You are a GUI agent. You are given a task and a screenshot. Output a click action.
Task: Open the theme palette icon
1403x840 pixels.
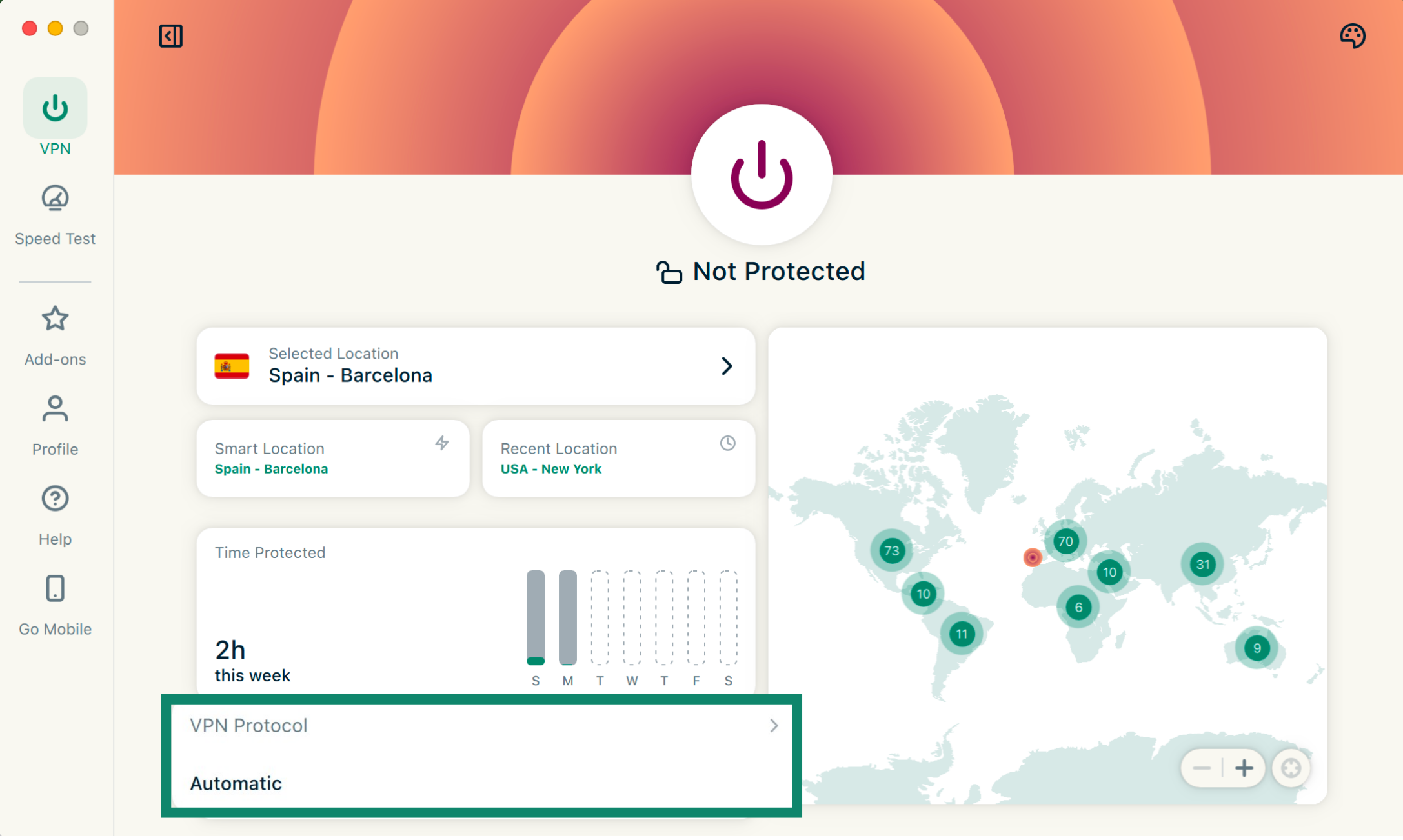click(1352, 35)
